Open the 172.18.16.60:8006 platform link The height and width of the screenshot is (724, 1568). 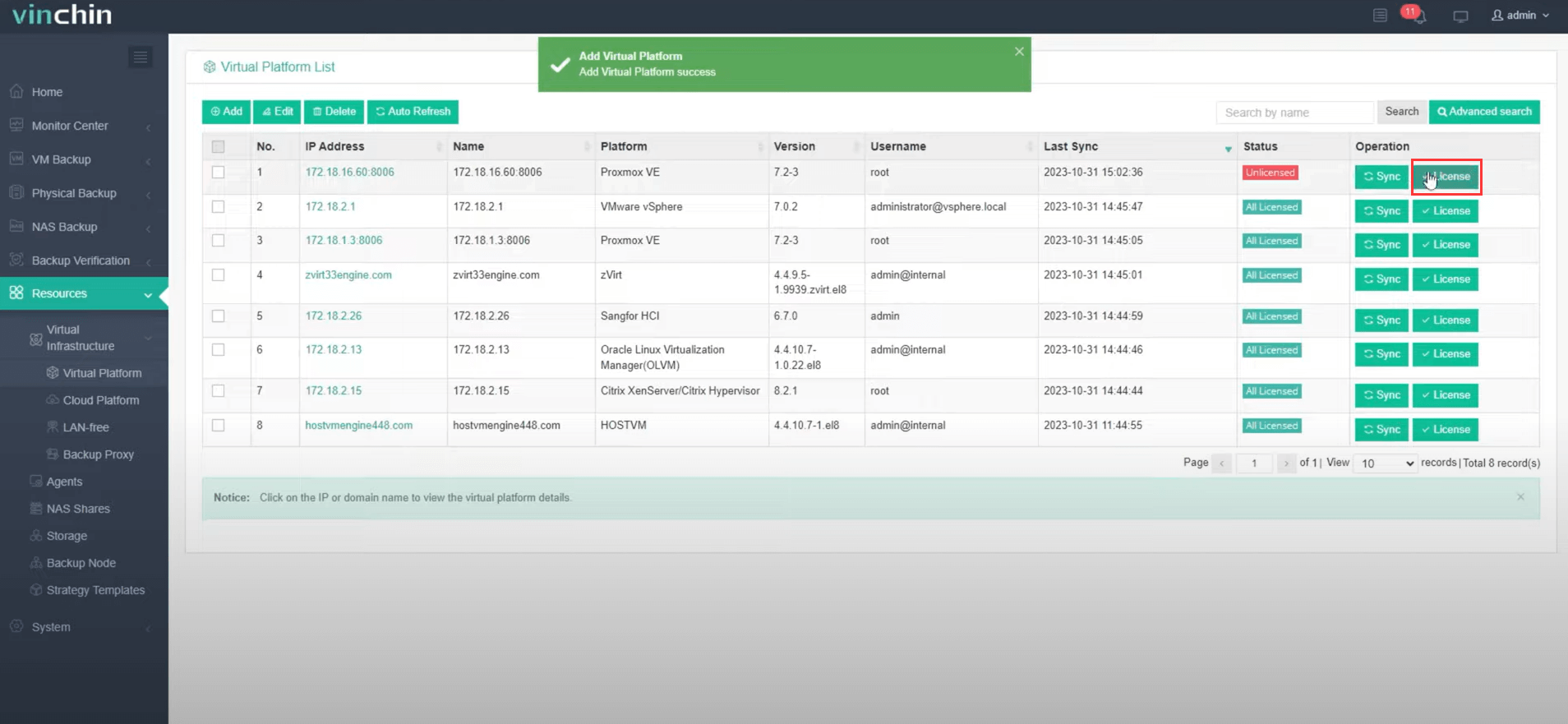point(349,172)
